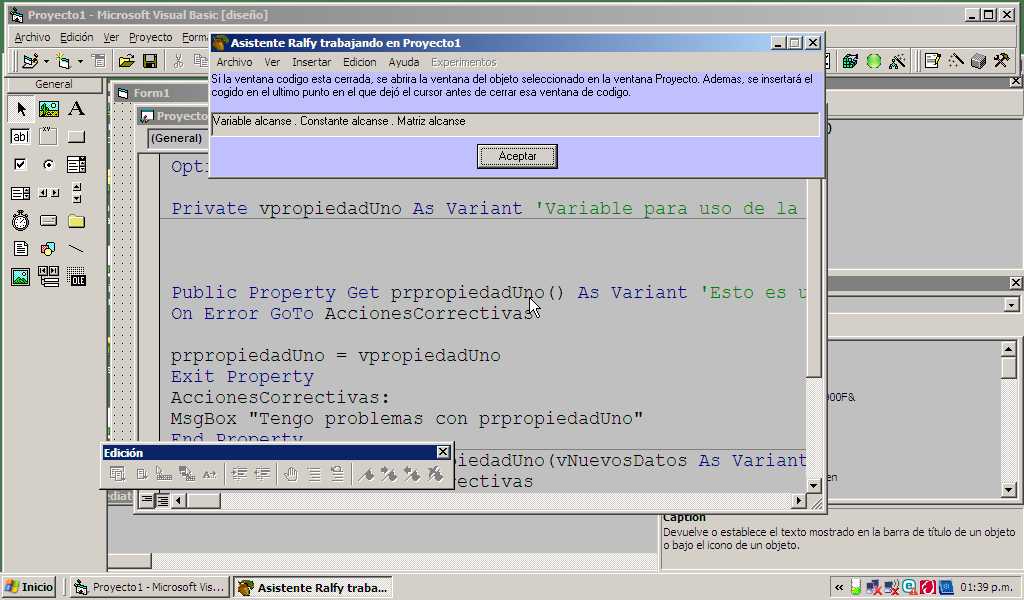Select the VScrollBar control tool
The height and width of the screenshot is (600, 1024).
[x=76, y=193]
